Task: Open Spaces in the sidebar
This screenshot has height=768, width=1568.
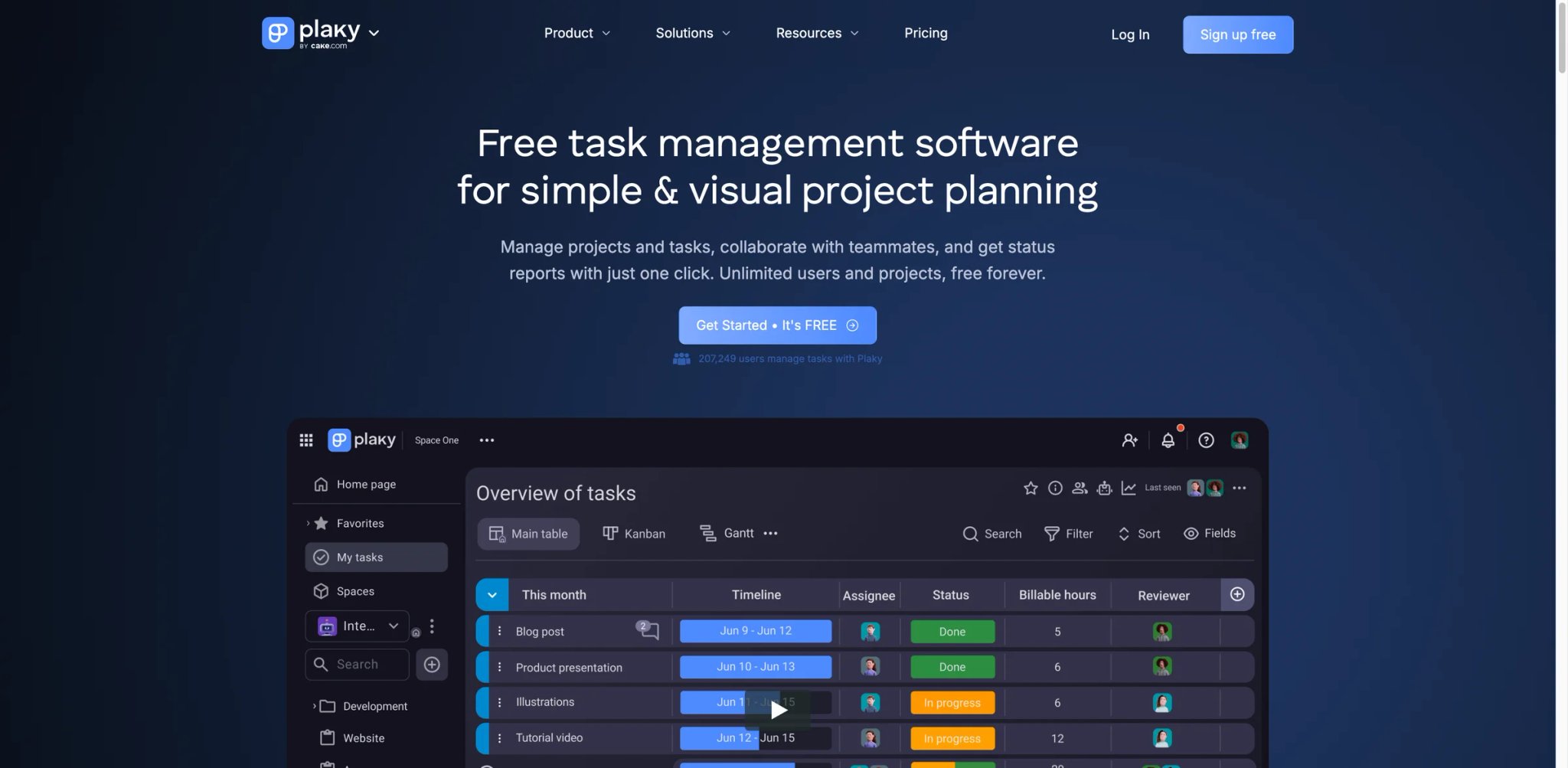Action: tap(344, 591)
